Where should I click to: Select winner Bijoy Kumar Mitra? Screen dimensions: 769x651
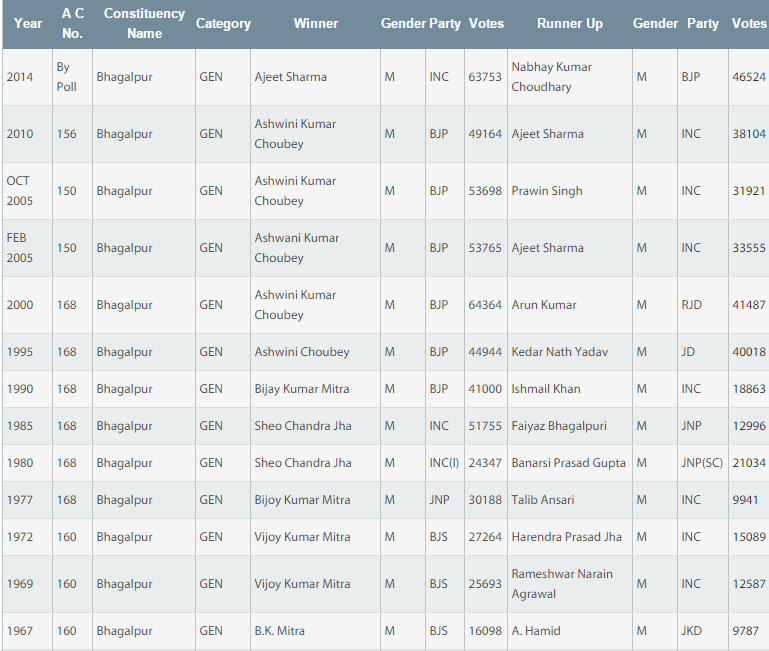click(302, 500)
